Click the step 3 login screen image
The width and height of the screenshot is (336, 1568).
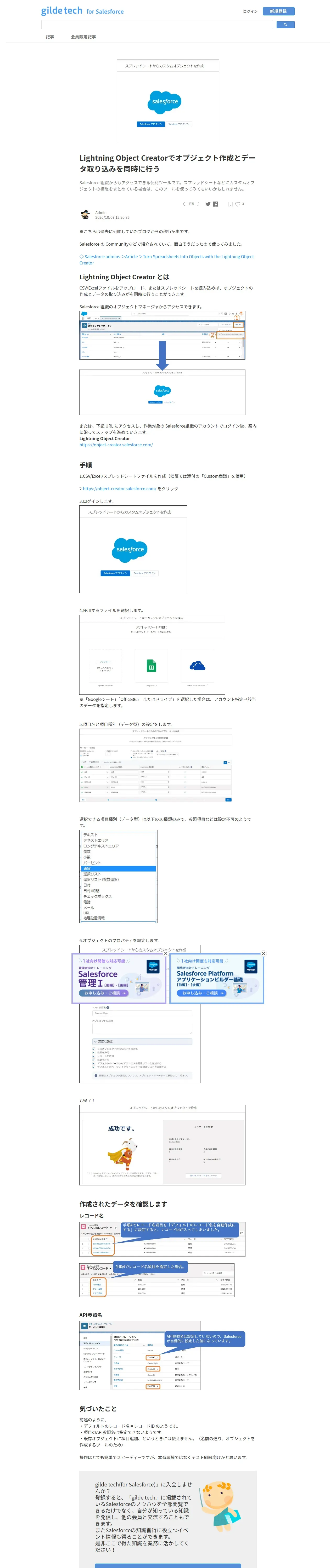click(x=133, y=550)
